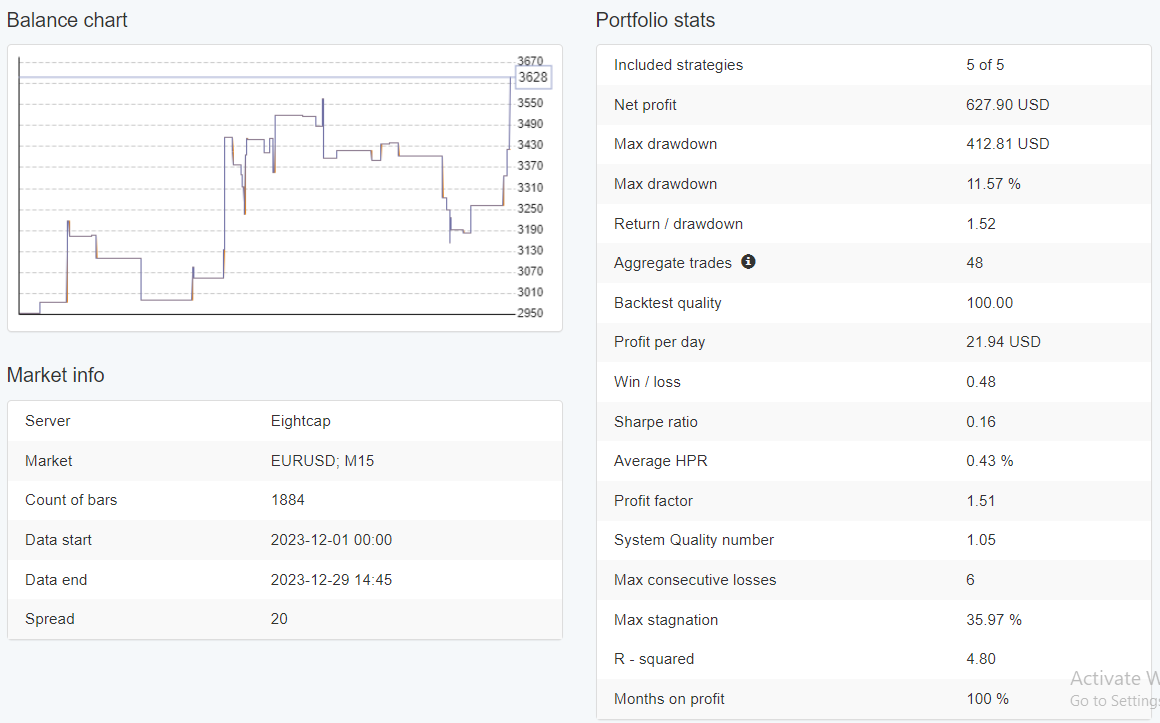Click the Aggregate trades info icon
Screen dimensions: 1160x723
pos(749,261)
